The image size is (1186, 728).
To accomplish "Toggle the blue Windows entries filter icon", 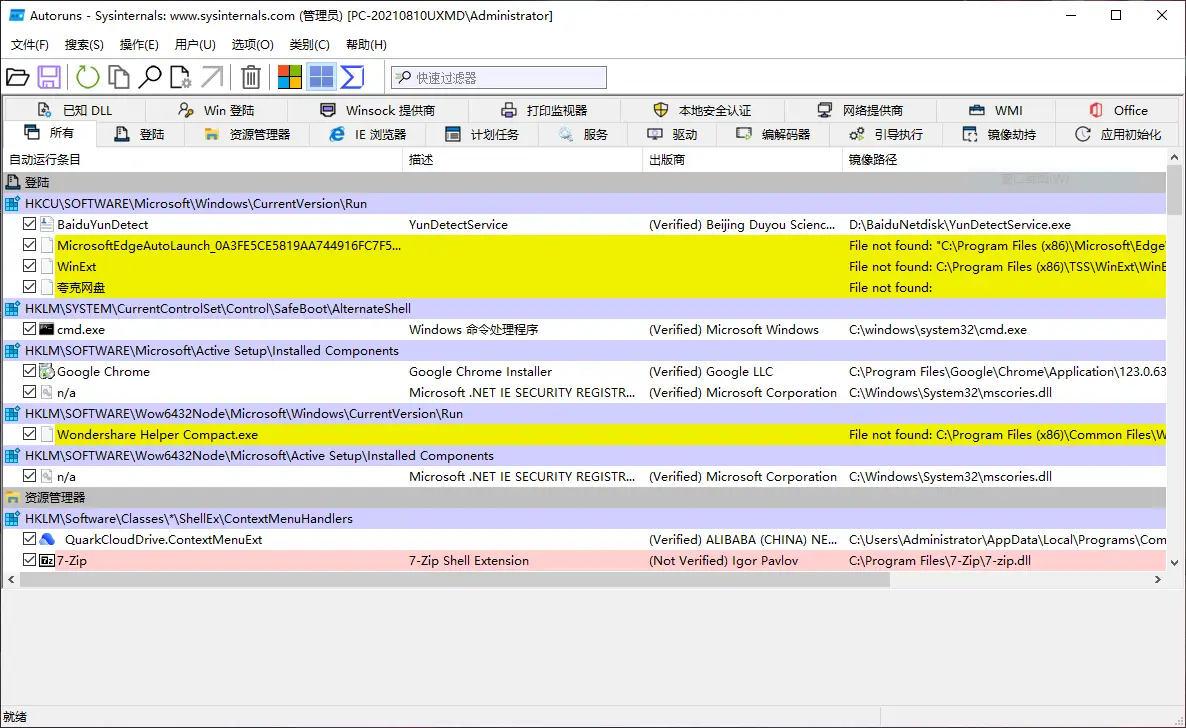I will pyautogui.click(x=321, y=77).
